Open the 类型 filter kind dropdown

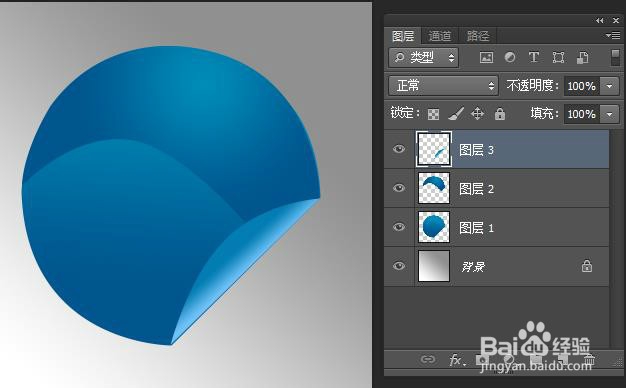point(424,58)
